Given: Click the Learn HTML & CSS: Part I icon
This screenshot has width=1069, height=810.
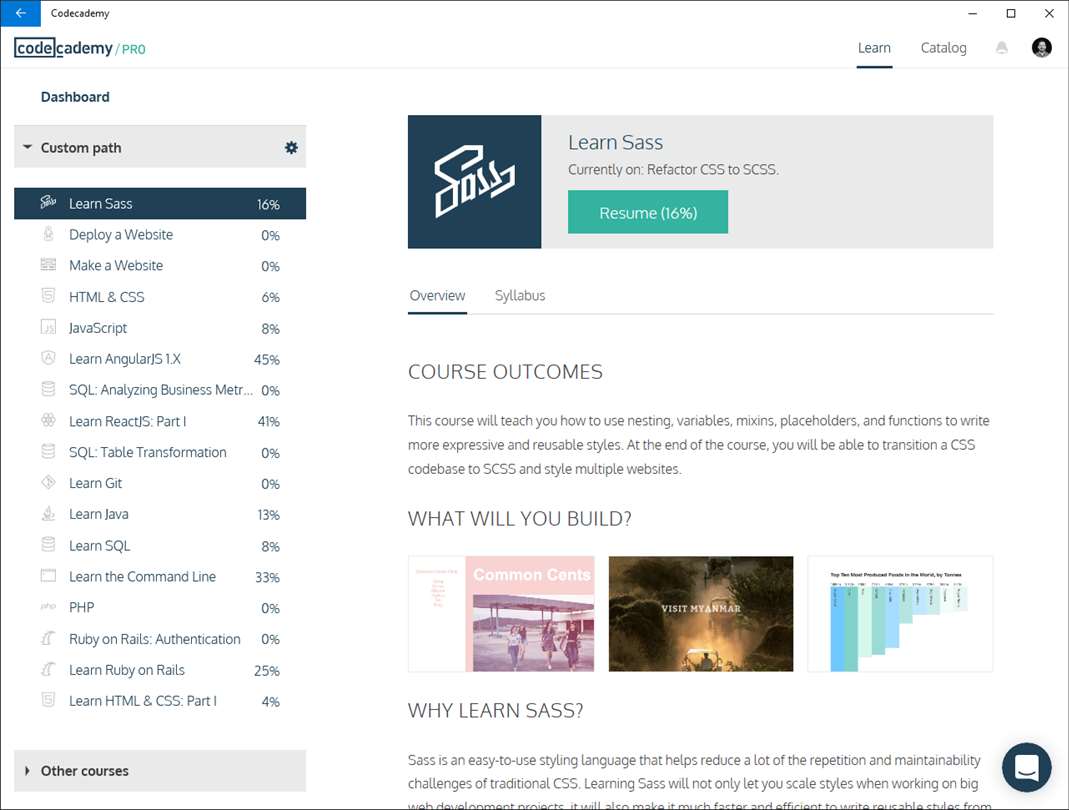Looking at the screenshot, I should pyautogui.click(x=48, y=700).
